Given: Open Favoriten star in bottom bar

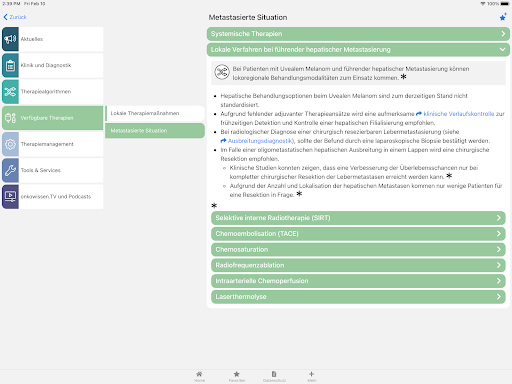Looking at the screenshot, I should (x=237, y=374).
